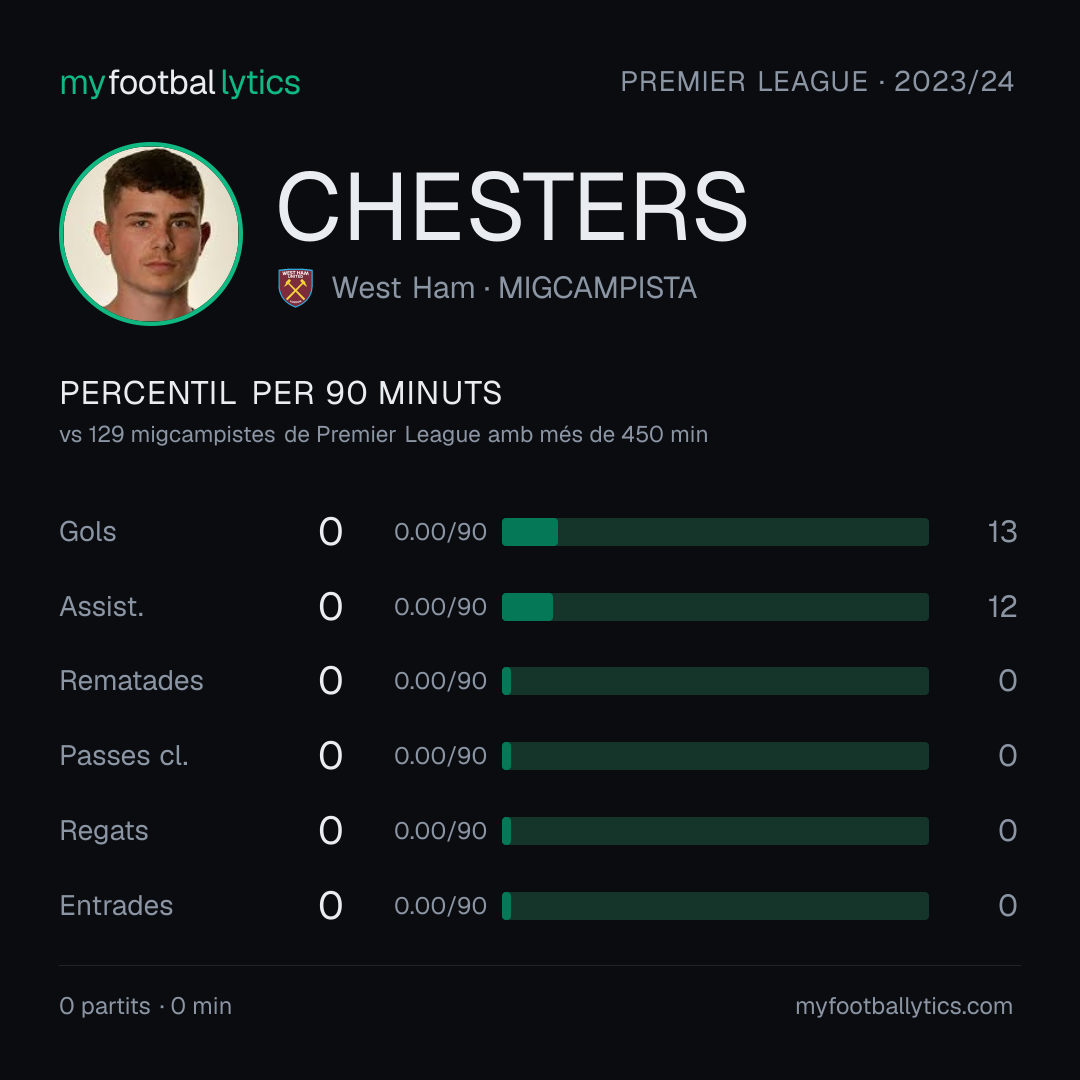This screenshot has width=1080, height=1080.
Task: Click the Percentil per 90 minuts heading
Action: 280,393
